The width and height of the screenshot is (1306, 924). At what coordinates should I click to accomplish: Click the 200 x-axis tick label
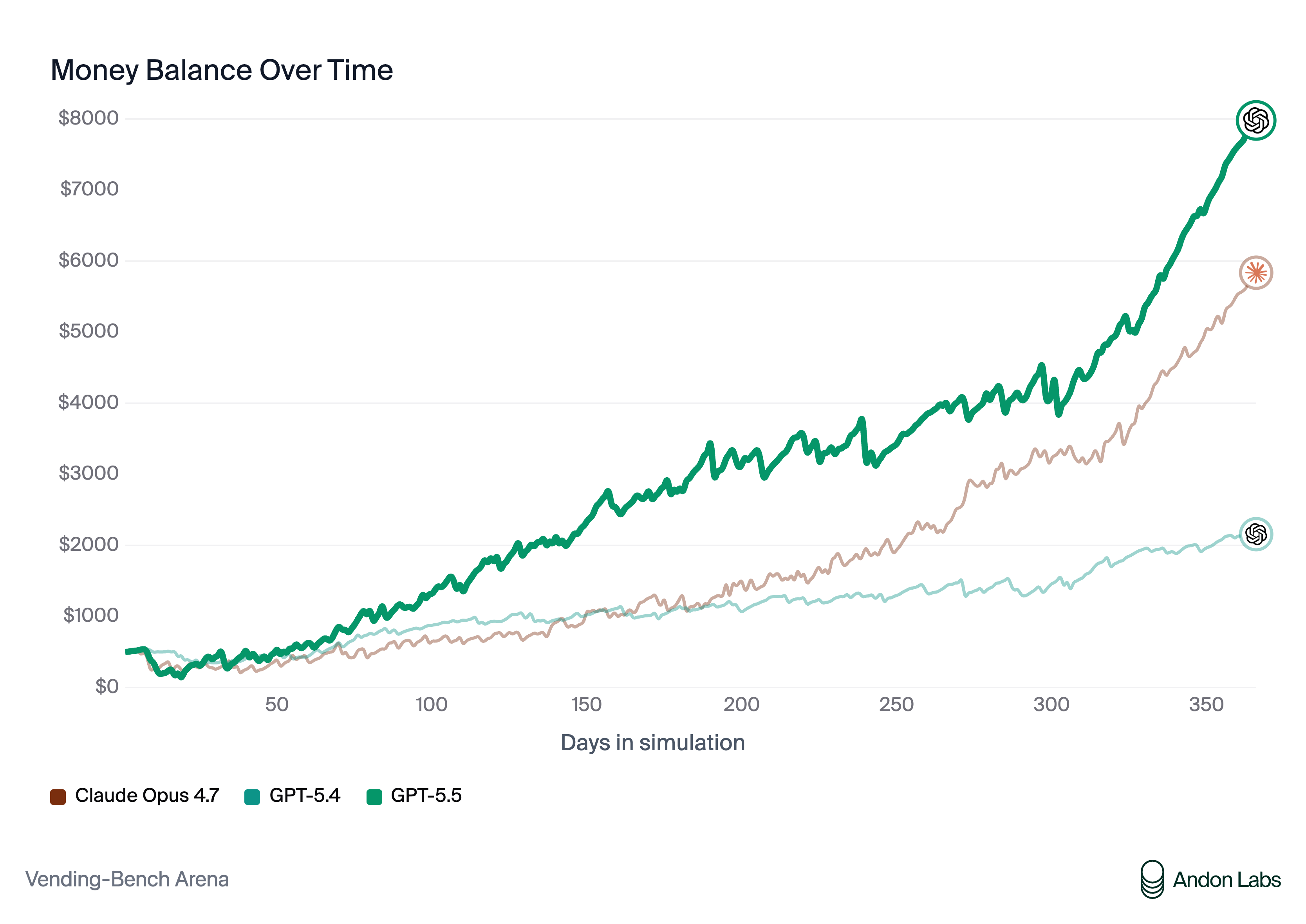point(741,704)
